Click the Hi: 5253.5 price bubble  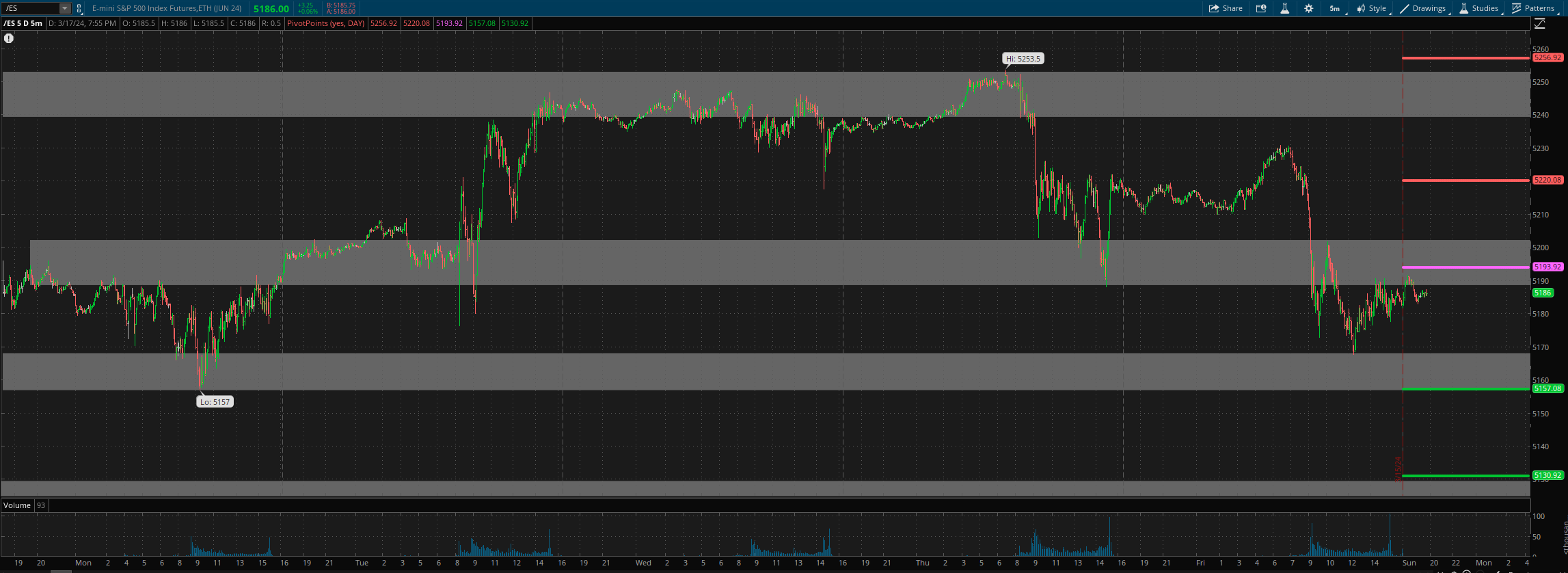click(1023, 59)
